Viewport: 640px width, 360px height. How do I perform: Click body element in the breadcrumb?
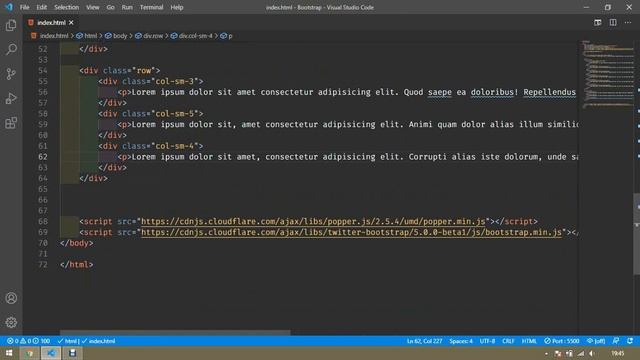click(x=116, y=36)
